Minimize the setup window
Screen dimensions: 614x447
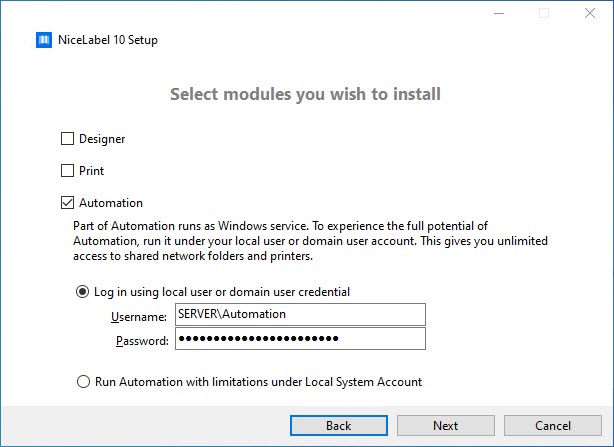coord(499,14)
